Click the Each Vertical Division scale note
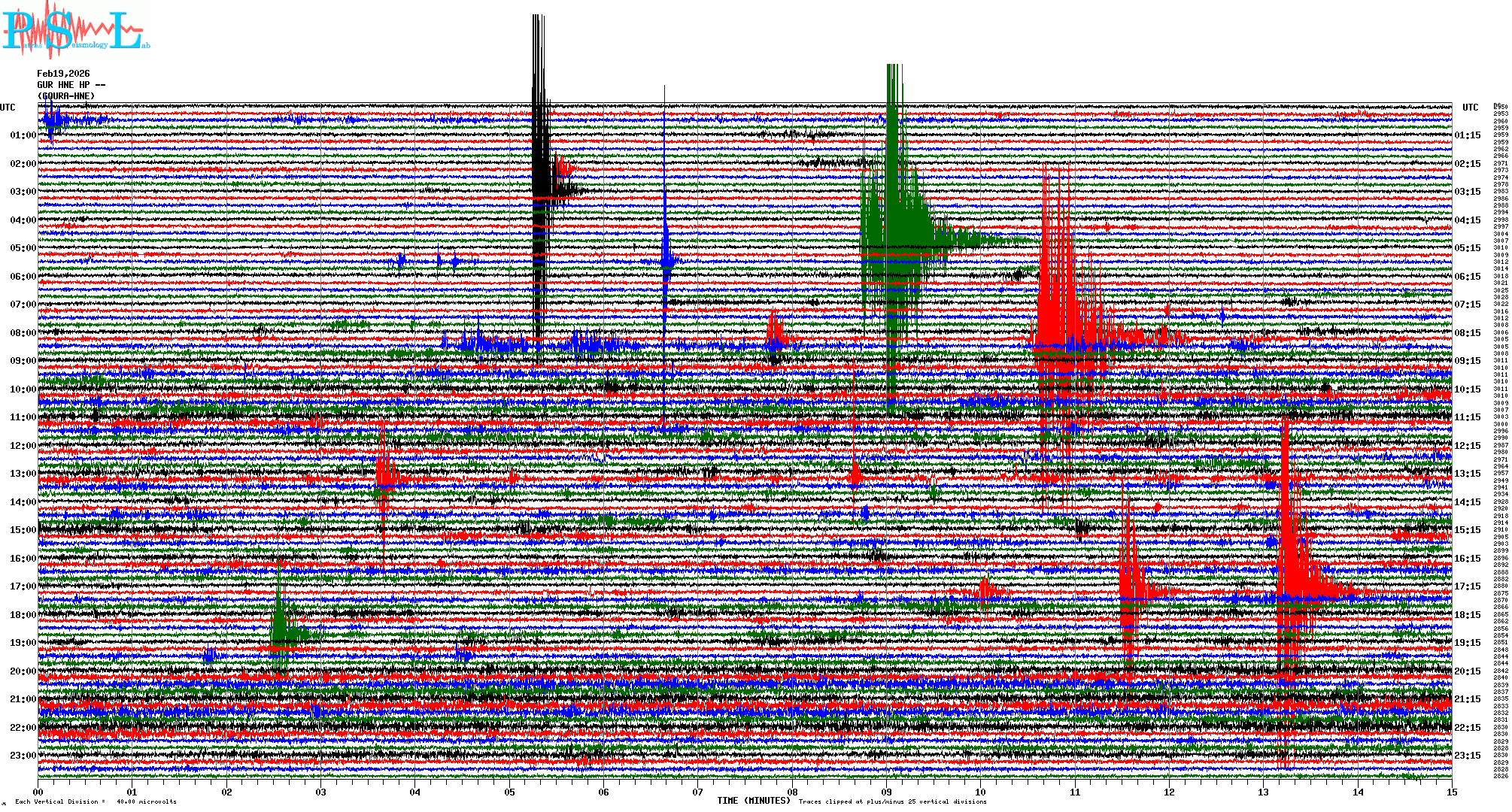The width and height of the screenshot is (1512, 812). coord(96,801)
